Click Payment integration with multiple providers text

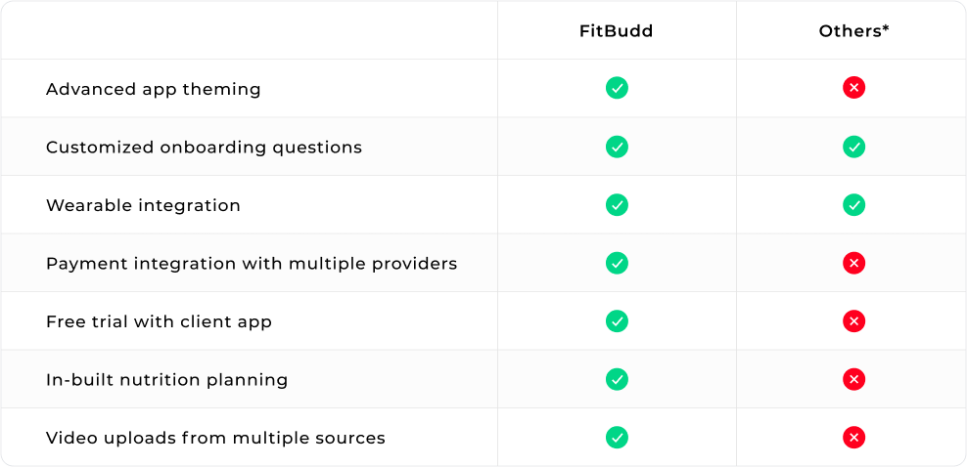[251, 263]
